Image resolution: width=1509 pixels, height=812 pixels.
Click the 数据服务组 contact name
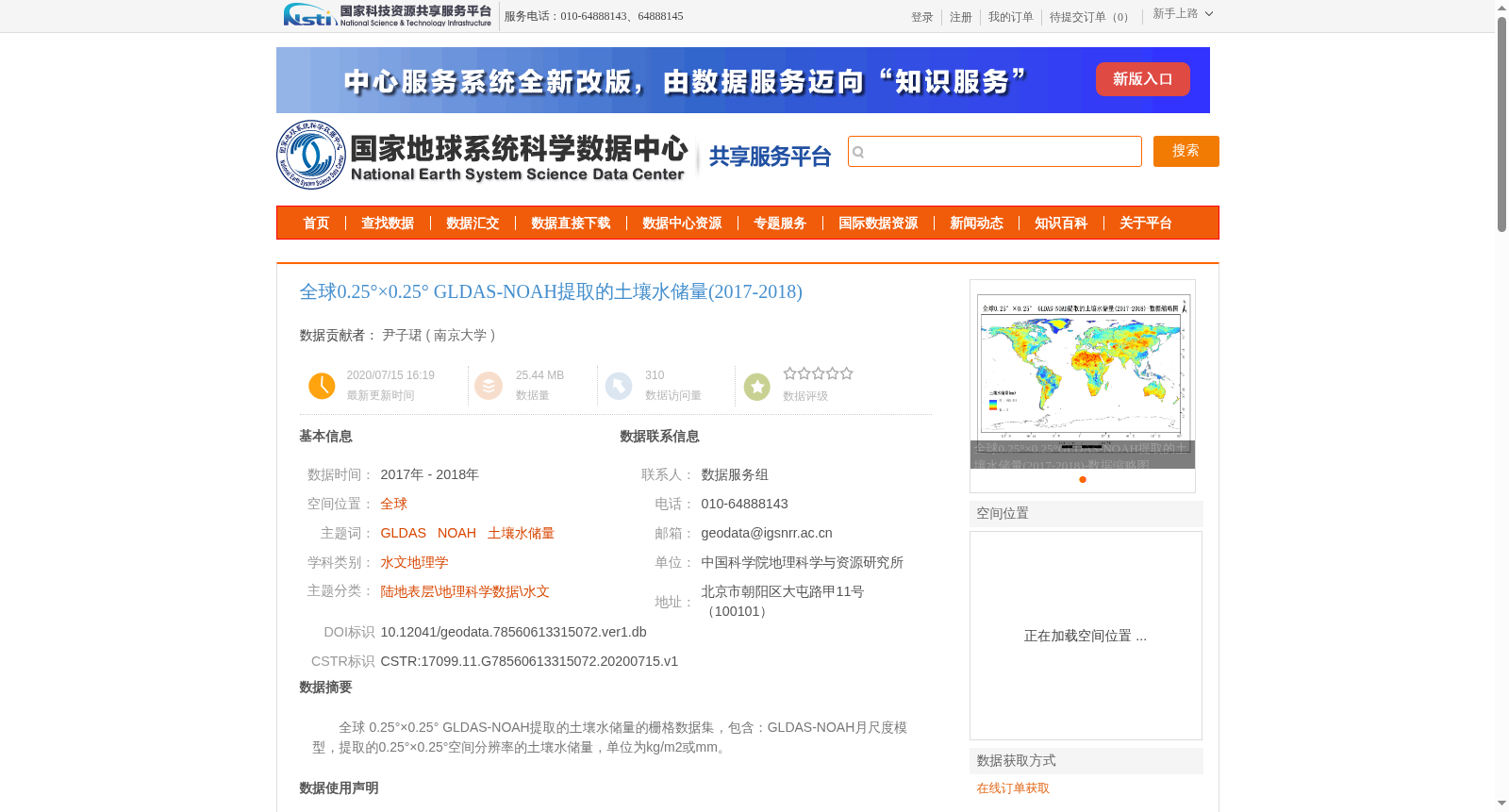(x=735, y=474)
